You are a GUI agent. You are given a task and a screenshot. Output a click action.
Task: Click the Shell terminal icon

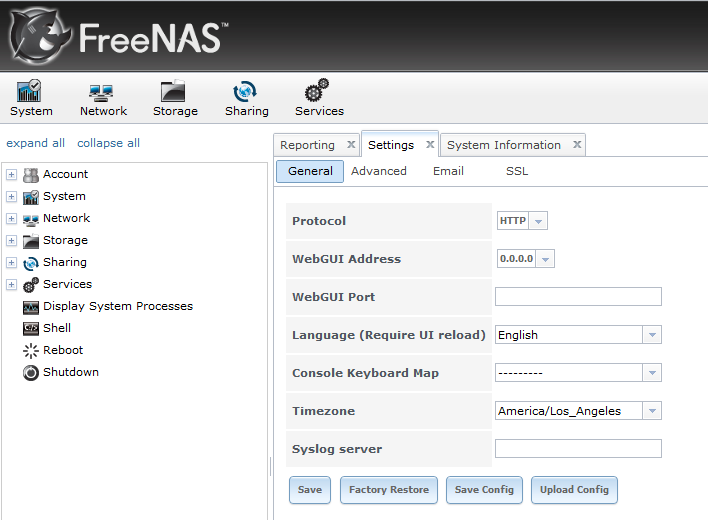click(x=31, y=328)
